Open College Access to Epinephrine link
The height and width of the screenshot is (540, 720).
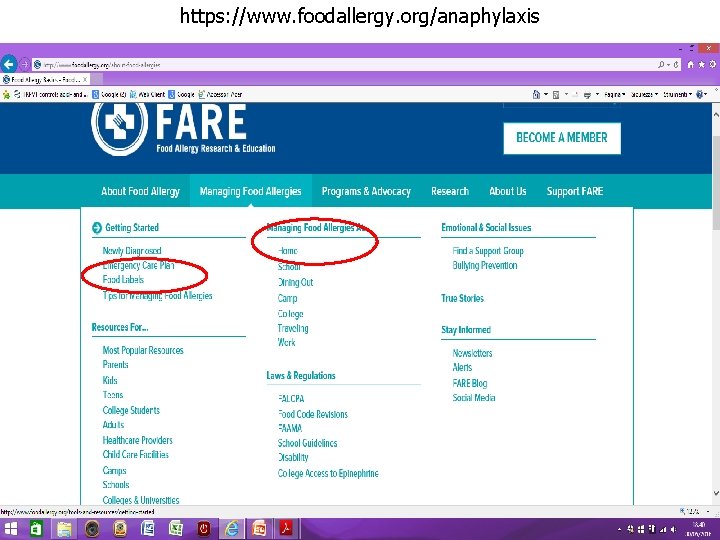[328, 473]
